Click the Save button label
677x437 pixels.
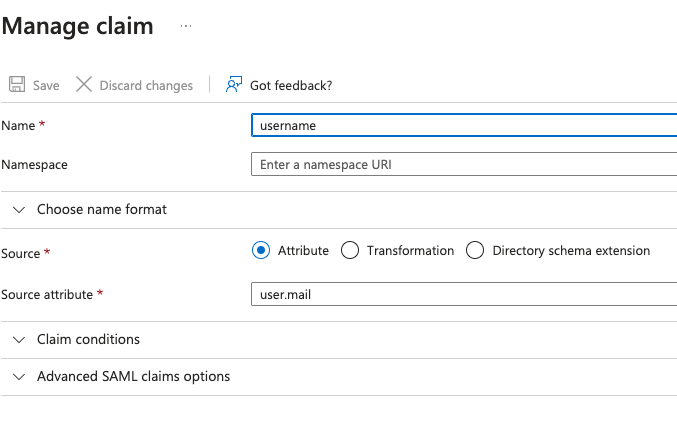coord(46,86)
